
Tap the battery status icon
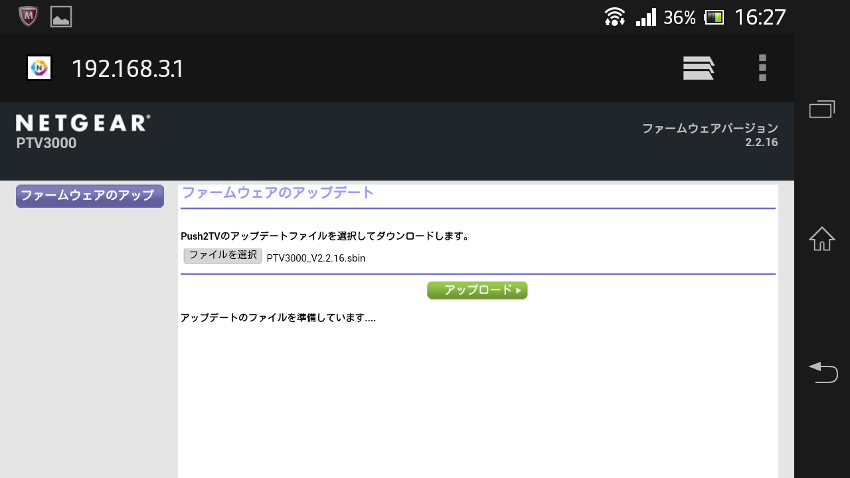click(714, 17)
